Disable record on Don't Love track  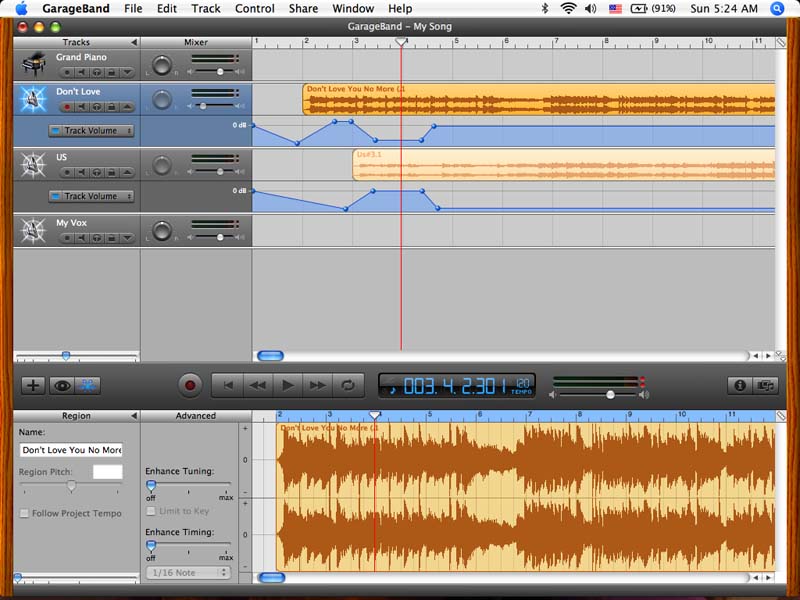[x=67, y=107]
